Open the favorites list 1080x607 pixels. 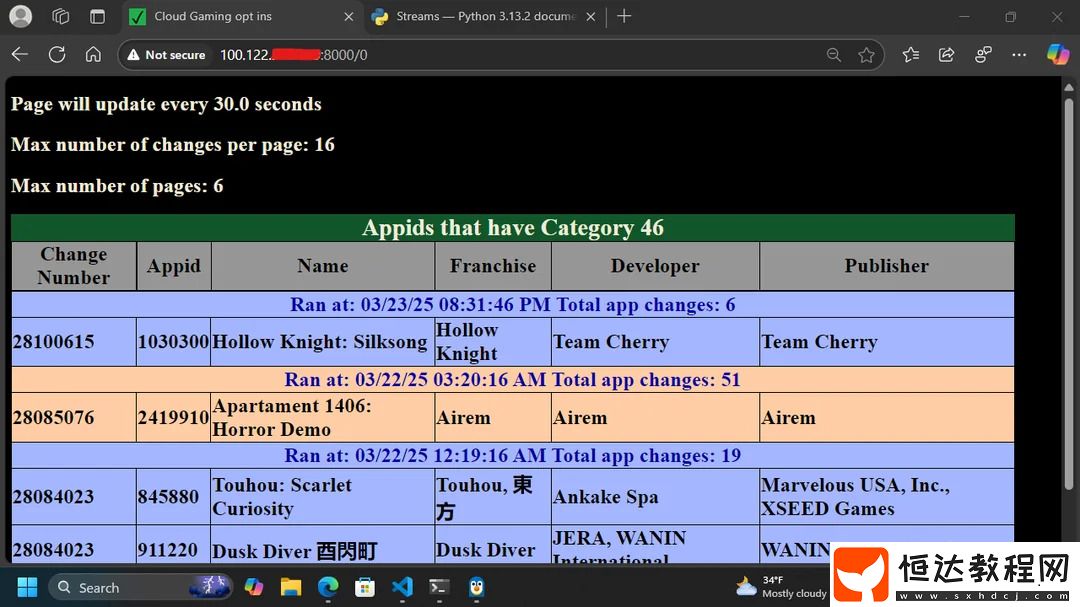pos(911,54)
